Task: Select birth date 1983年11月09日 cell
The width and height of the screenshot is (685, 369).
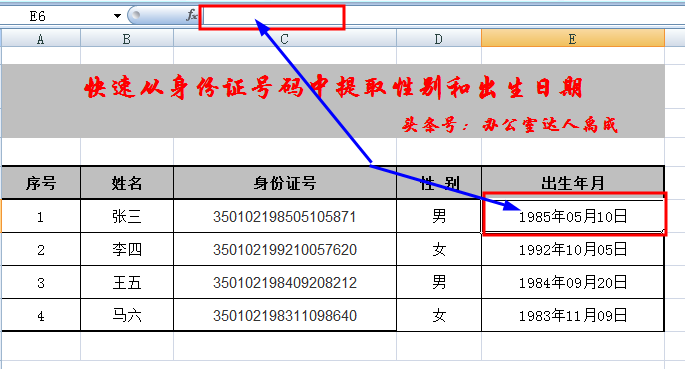Action: (573, 315)
